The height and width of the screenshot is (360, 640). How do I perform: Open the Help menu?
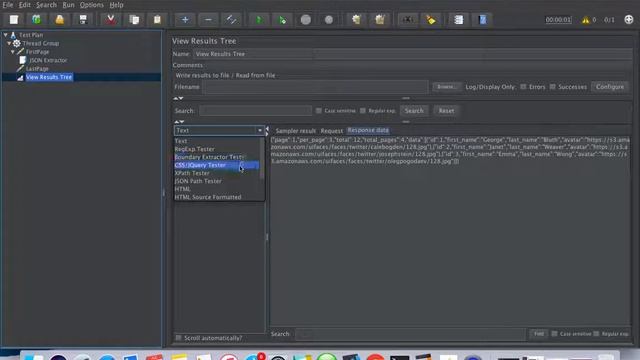pyautogui.click(x=116, y=5)
